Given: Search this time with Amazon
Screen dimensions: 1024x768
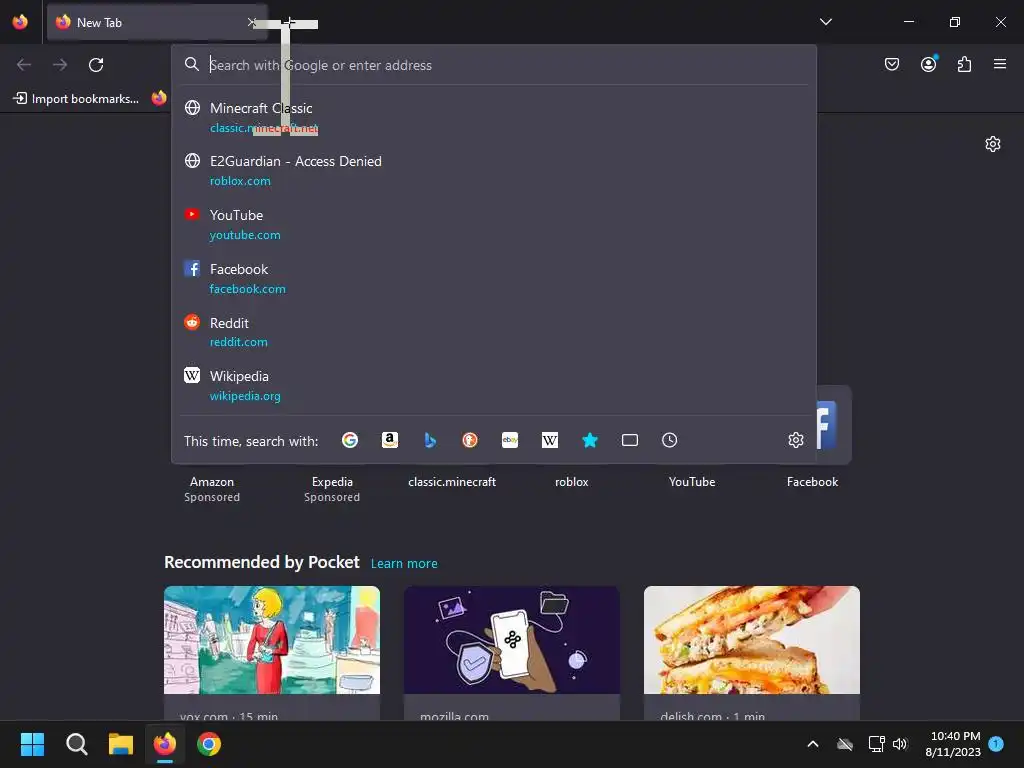Looking at the screenshot, I should 390,440.
